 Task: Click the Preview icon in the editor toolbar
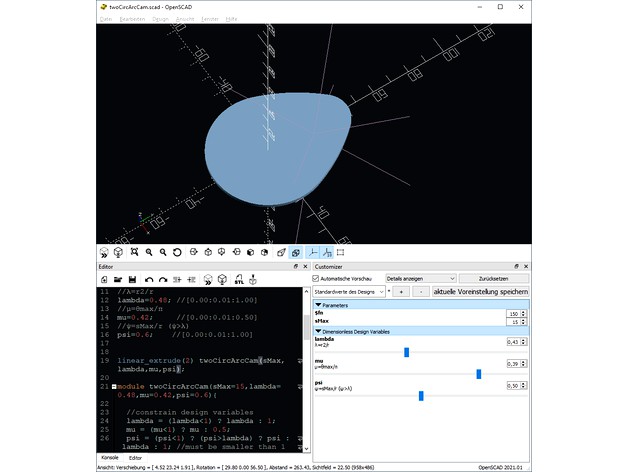(x=208, y=280)
